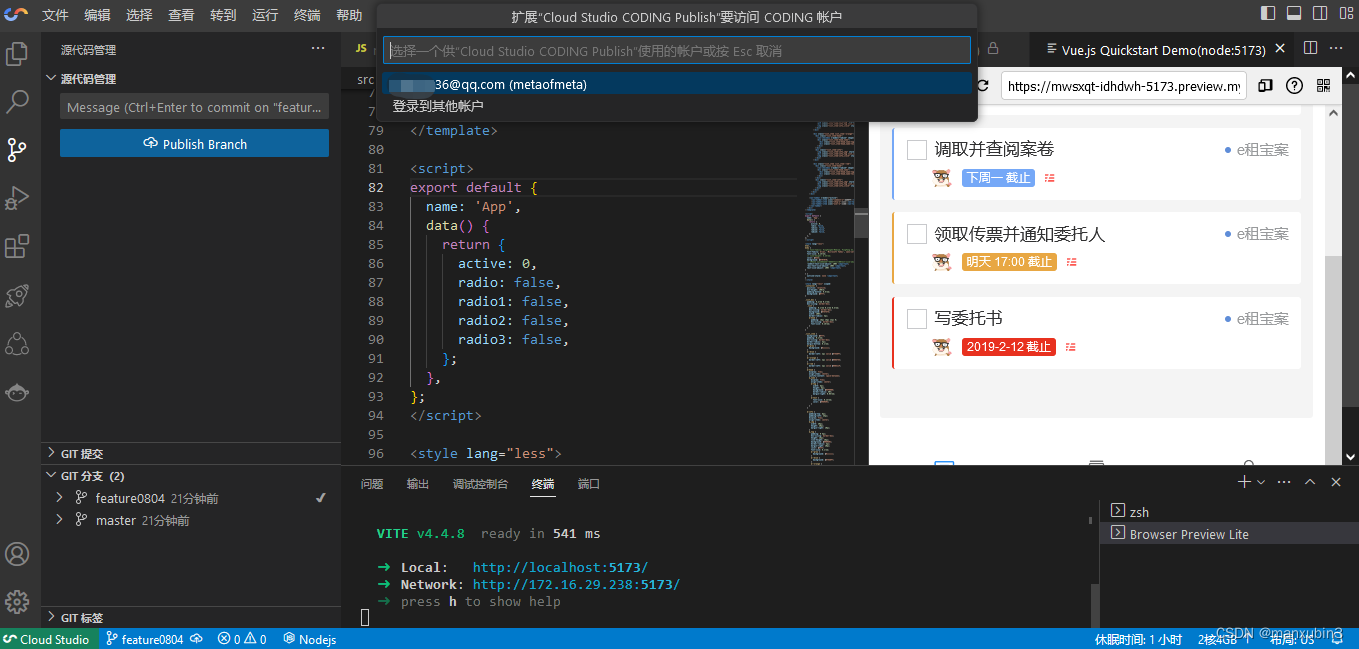
Task: Maximize the terminal panel size
Action: (x=1310, y=482)
